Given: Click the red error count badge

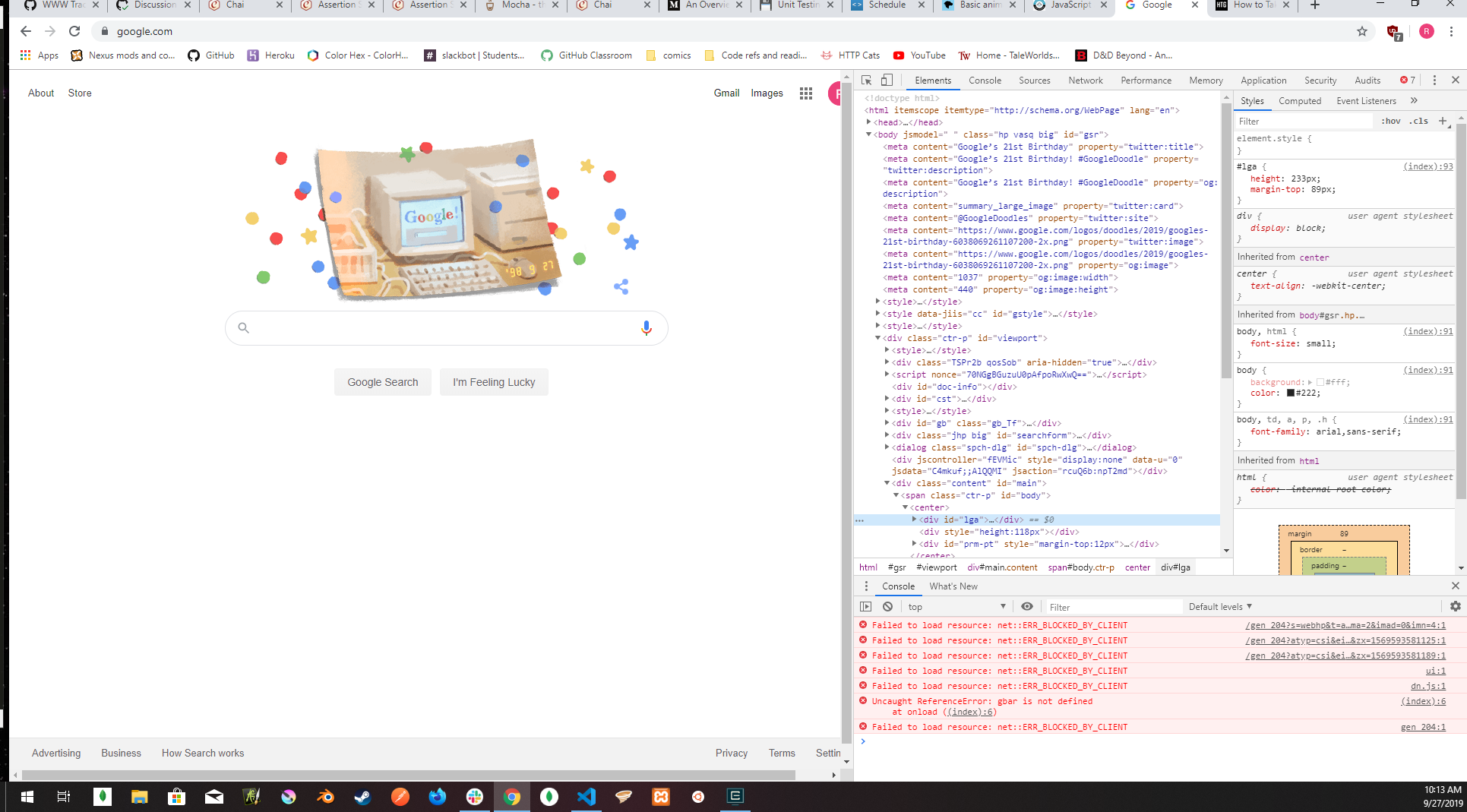Looking at the screenshot, I should (1408, 81).
